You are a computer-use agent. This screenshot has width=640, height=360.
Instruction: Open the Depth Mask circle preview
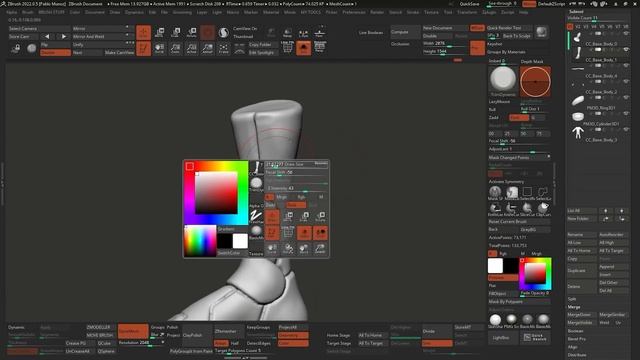[535, 82]
